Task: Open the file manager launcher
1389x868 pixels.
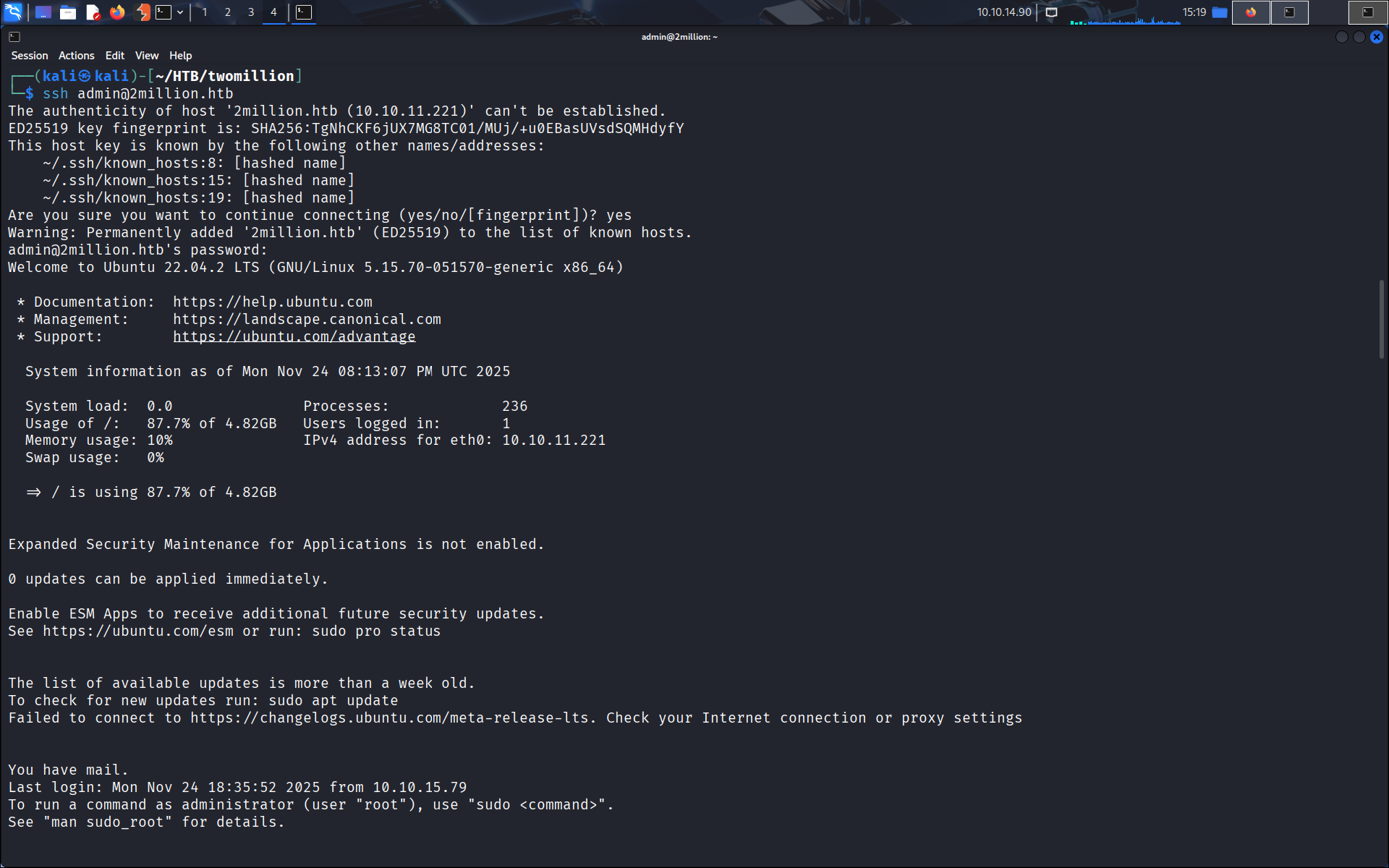Action: [x=68, y=12]
